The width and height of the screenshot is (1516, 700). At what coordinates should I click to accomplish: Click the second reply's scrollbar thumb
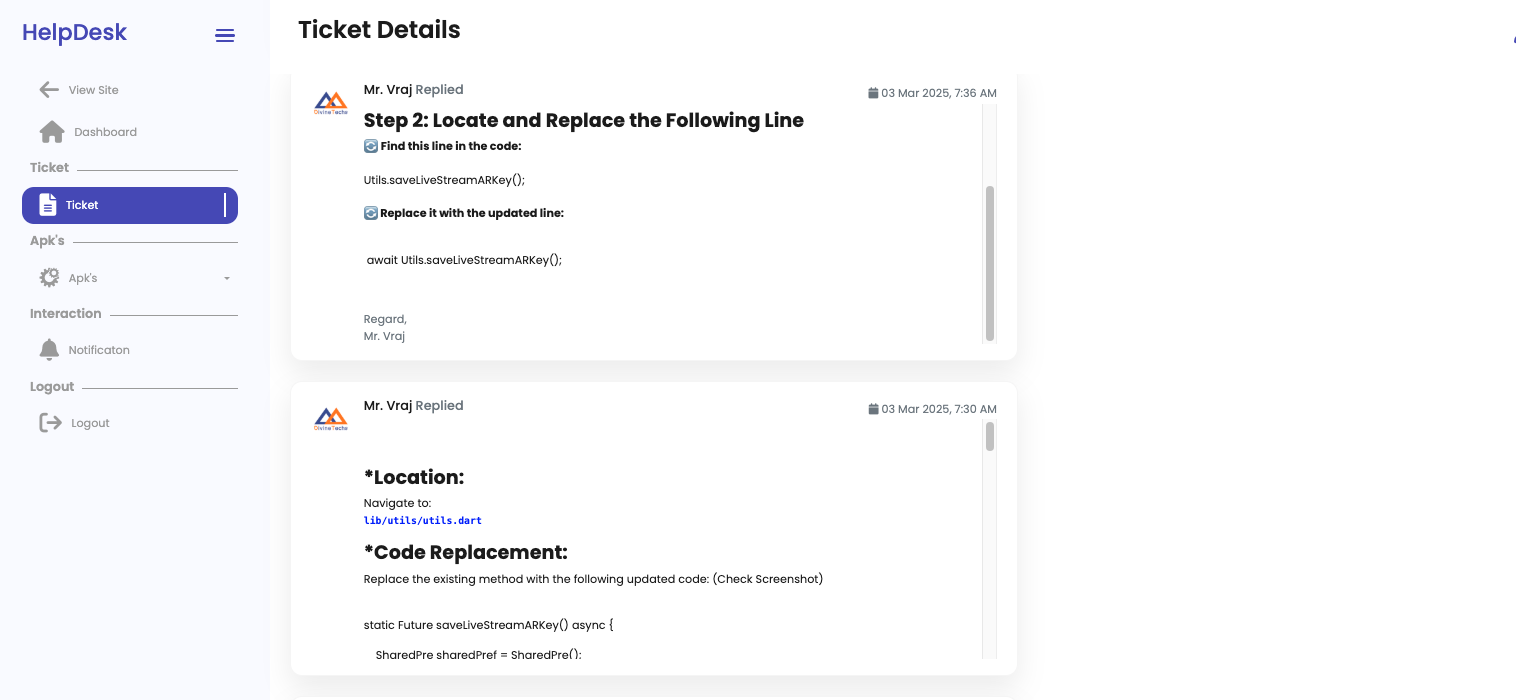tap(990, 436)
